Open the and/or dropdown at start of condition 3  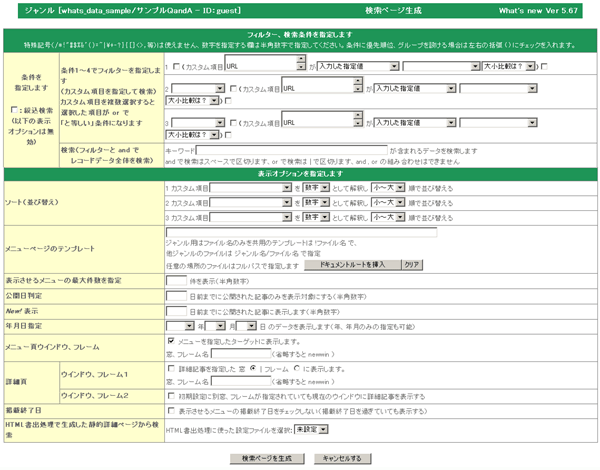(x=198, y=123)
